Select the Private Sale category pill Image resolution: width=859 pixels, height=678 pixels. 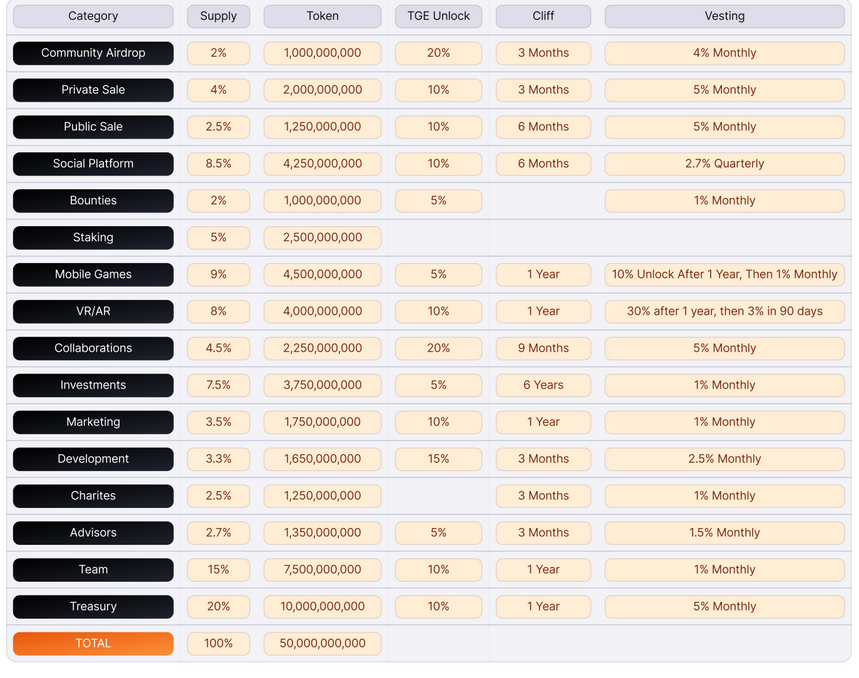(x=93, y=90)
